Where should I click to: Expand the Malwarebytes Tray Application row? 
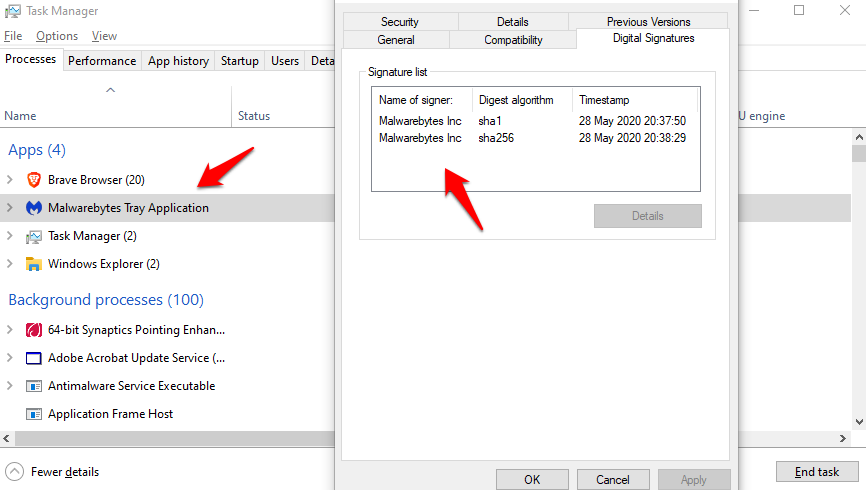click(x=9, y=208)
